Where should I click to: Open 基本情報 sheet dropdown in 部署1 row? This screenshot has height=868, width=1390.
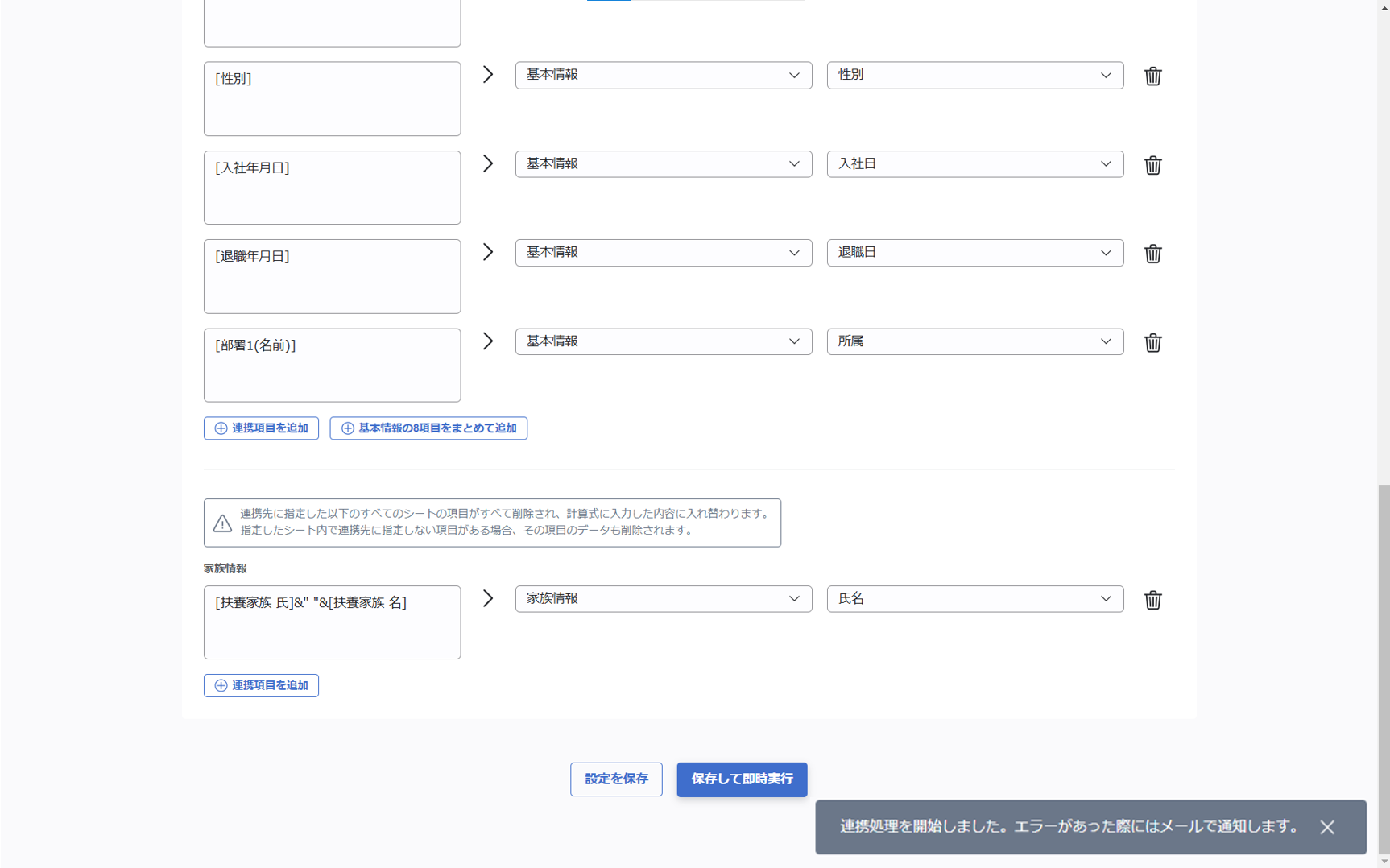click(664, 341)
